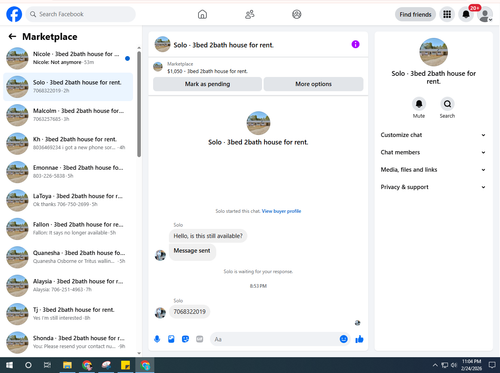Open conversation information purple icon
The width and height of the screenshot is (500, 373).
[x=355, y=44]
